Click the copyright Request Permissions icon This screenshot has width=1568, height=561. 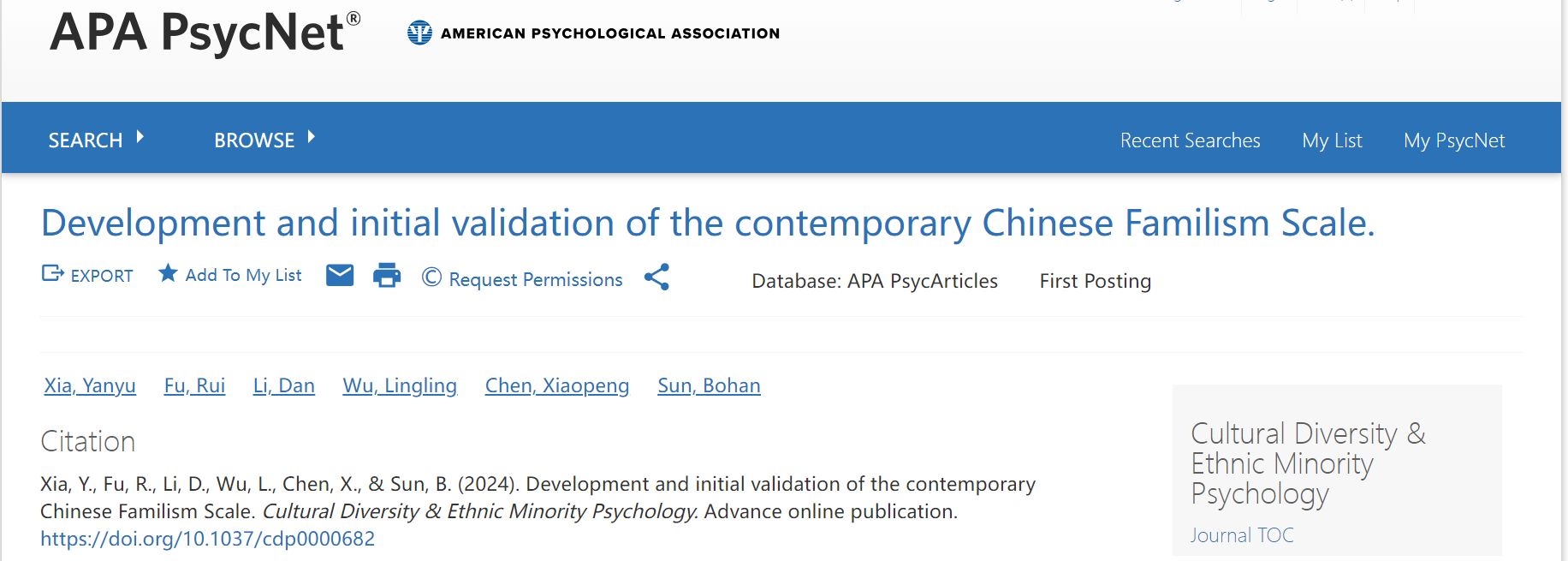point(431,278)
